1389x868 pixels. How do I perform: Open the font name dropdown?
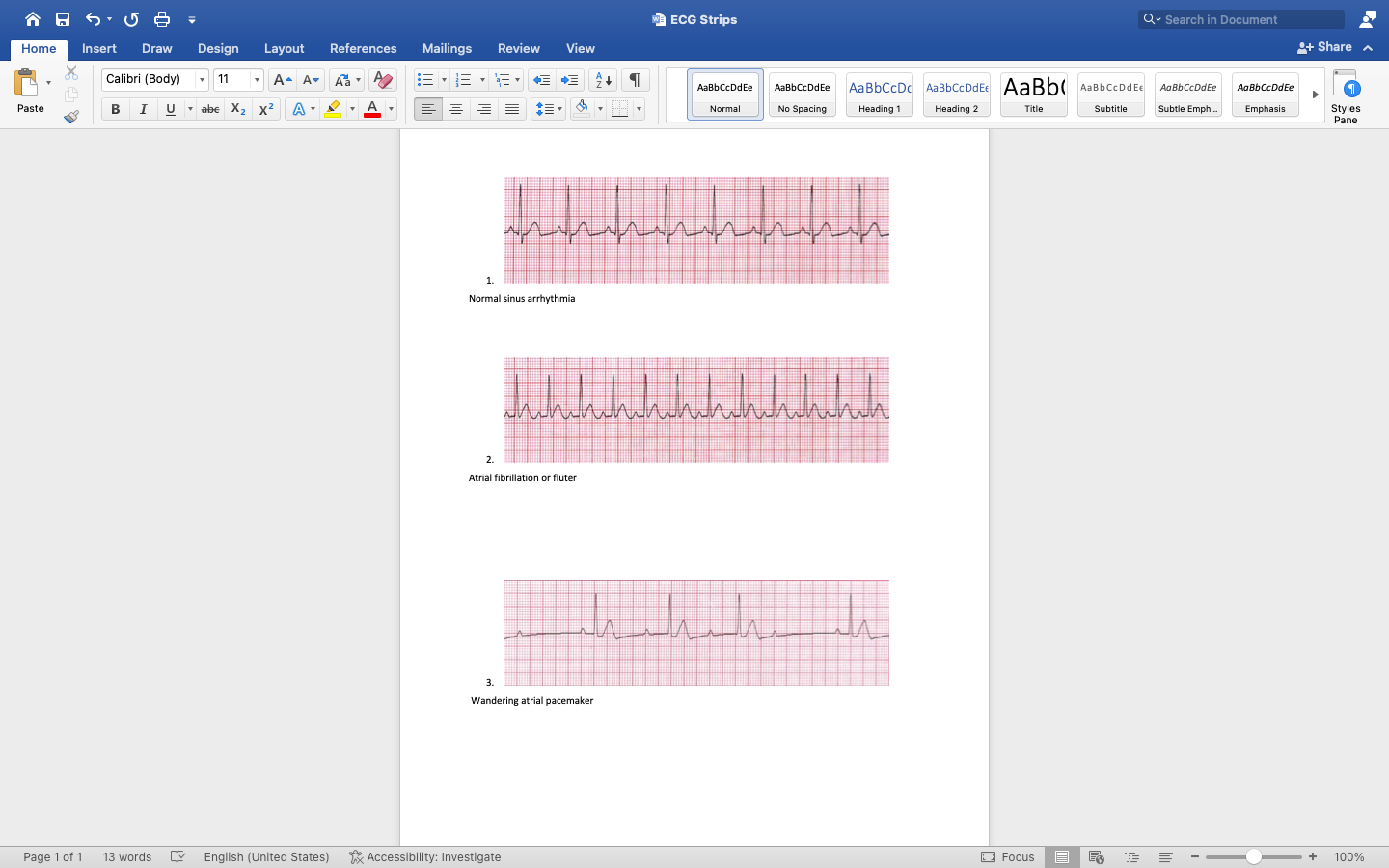[x=202, y=80]
